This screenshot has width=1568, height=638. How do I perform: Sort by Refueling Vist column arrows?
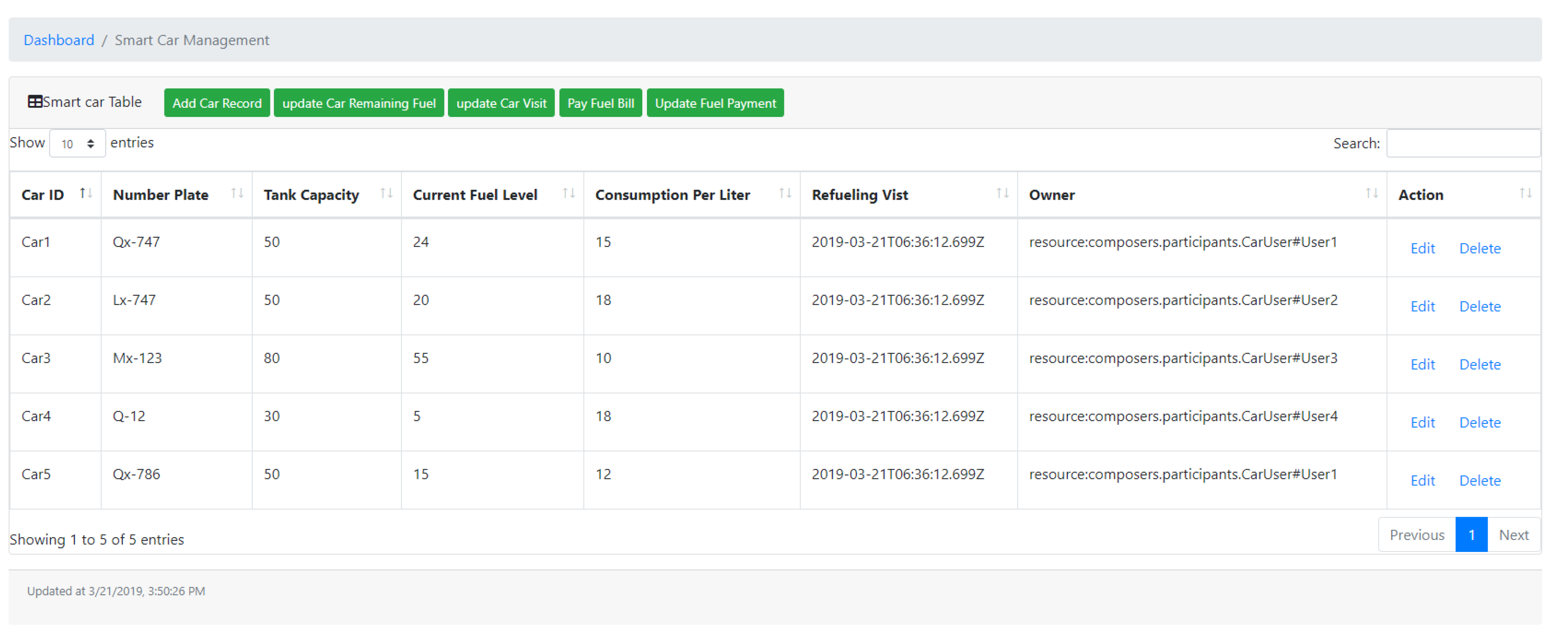click(x=1003, y=193)
